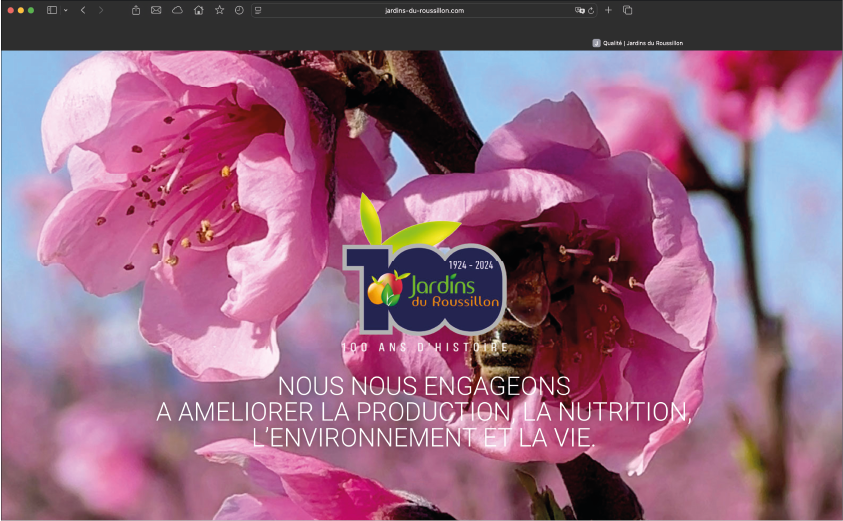843x521 pixels.
Task: Open a new tab with plus button
Action: tap(608, 10)
